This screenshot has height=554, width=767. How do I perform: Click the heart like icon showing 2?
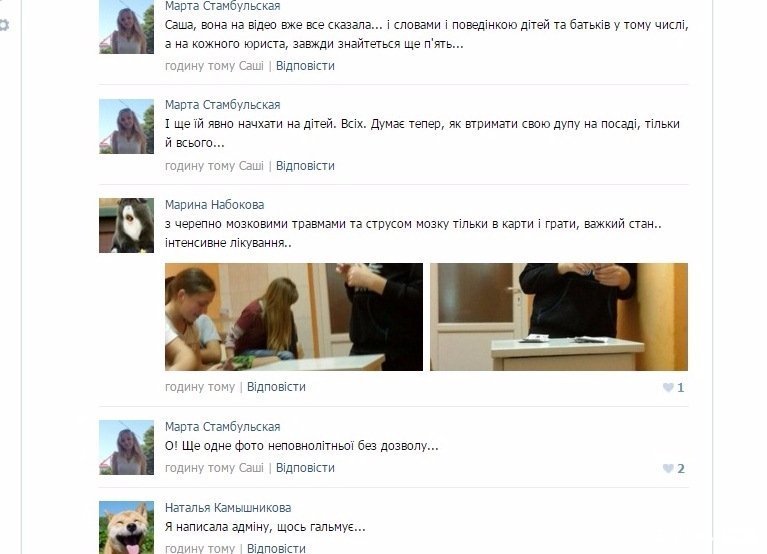[x=668, y=468]
